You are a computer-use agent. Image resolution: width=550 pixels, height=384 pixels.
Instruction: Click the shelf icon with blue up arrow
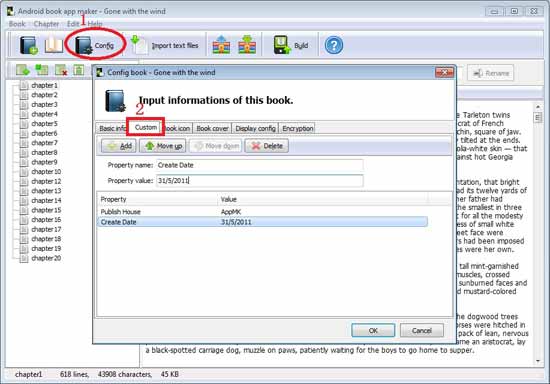pos(221,45)
